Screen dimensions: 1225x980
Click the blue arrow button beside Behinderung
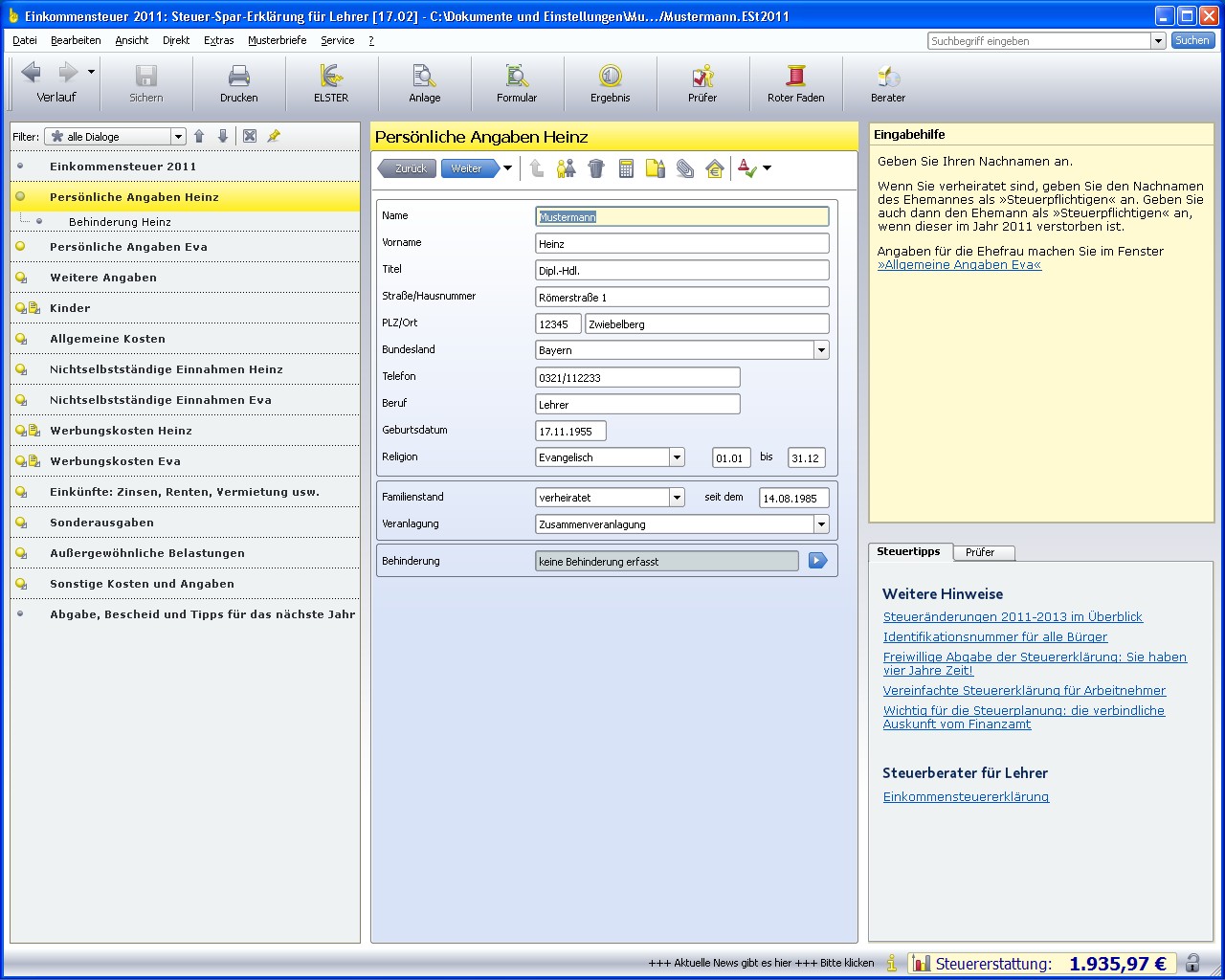pyautogui.click(x=817, y=561)
